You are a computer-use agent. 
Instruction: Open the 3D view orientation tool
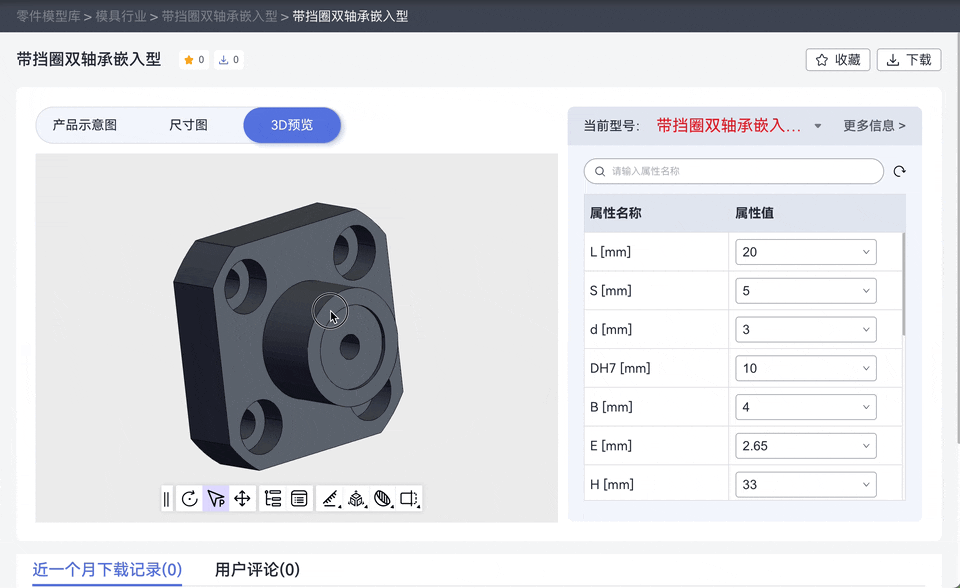(x=356, y=498)
